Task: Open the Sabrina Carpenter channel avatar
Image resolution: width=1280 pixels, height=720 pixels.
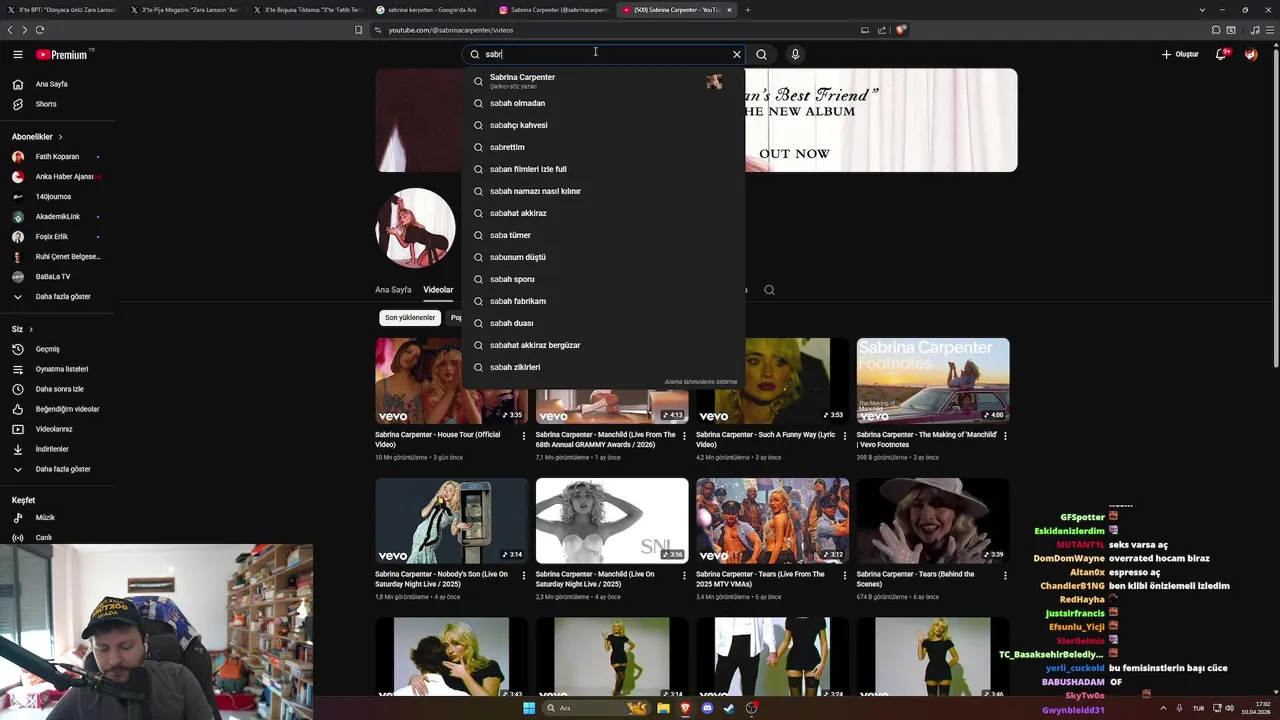Action: coord(416,228)
